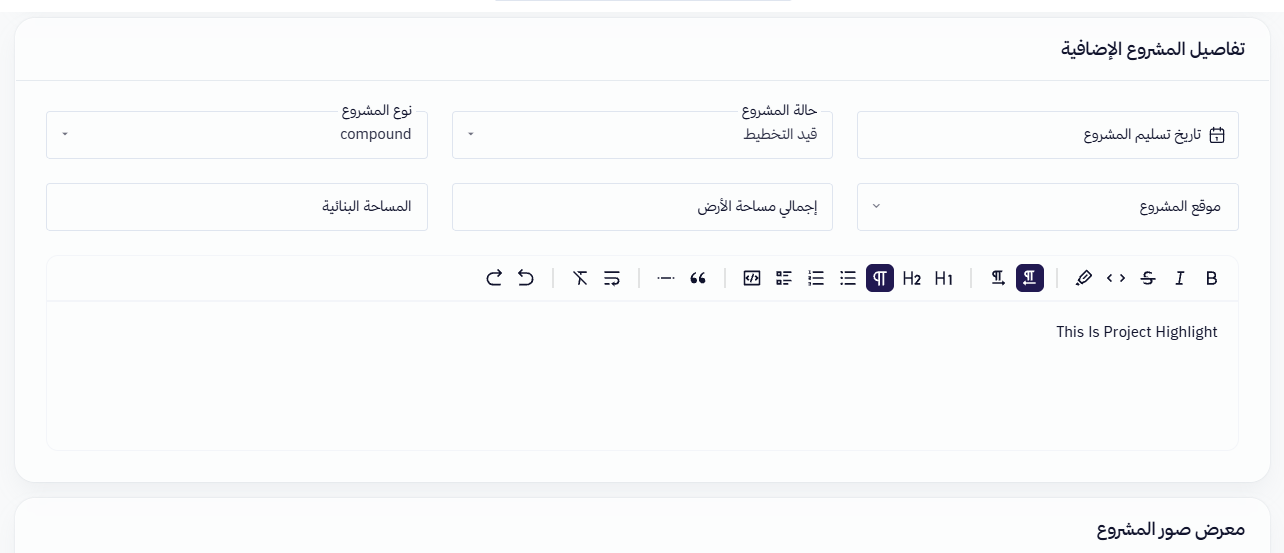
Task: Toggle right-to-left text direction
Action: [1030, 278]
